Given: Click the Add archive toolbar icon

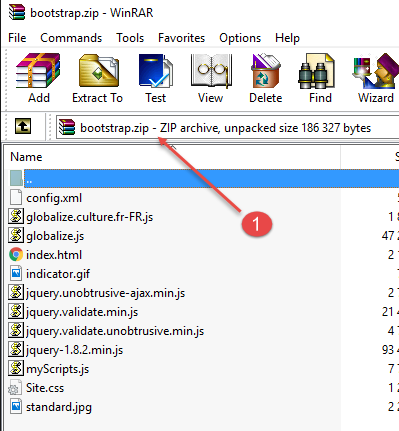Looking at the screenshot, I should click(x=38, y=71).
